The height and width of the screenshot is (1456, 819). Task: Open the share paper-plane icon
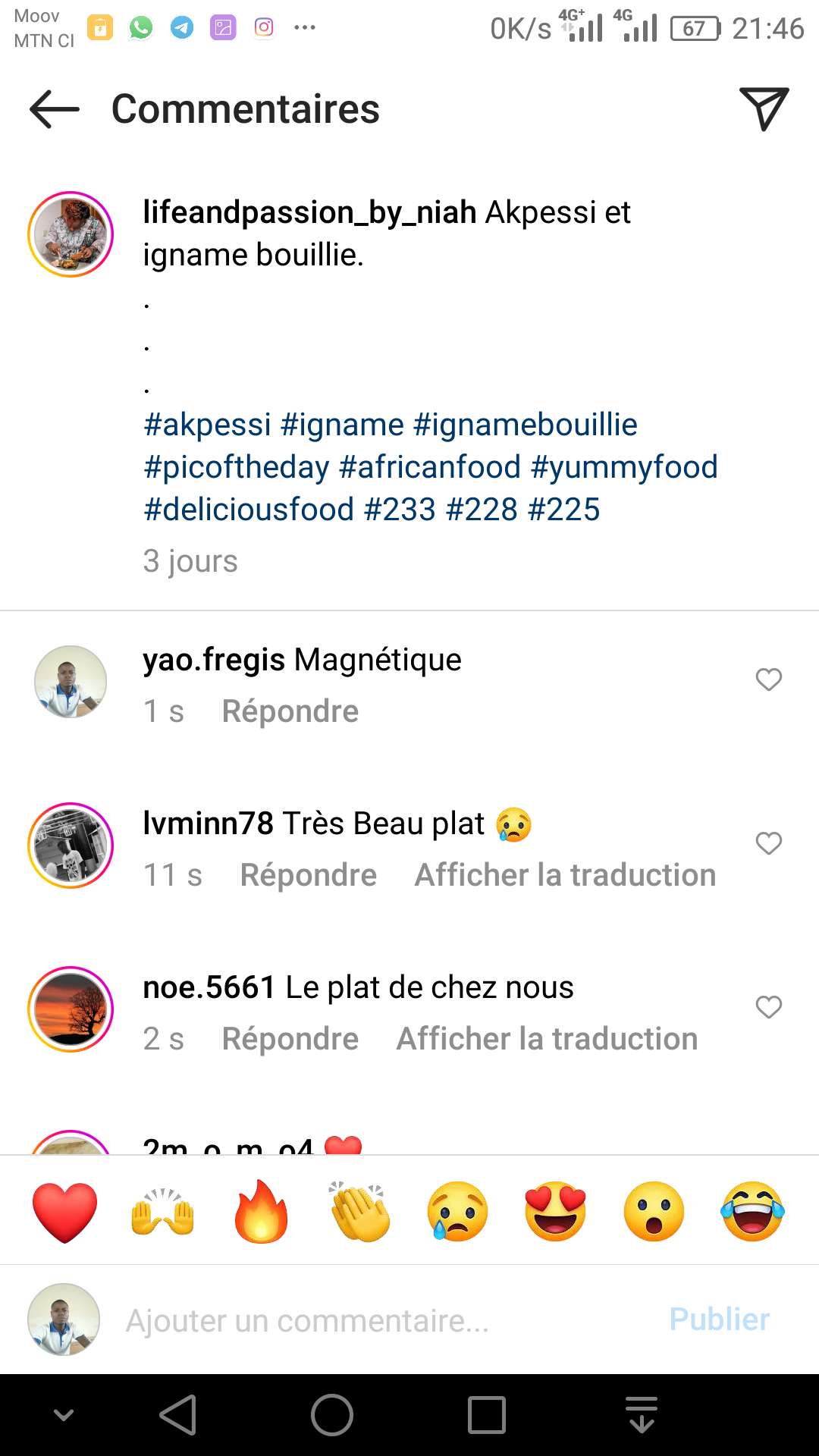click(x=764, y=109)
